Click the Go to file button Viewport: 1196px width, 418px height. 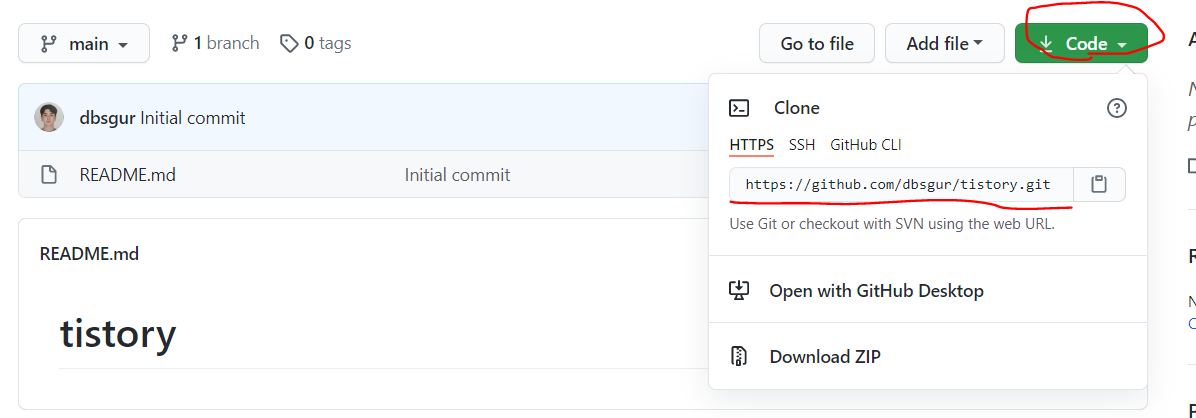click(817, 43)
